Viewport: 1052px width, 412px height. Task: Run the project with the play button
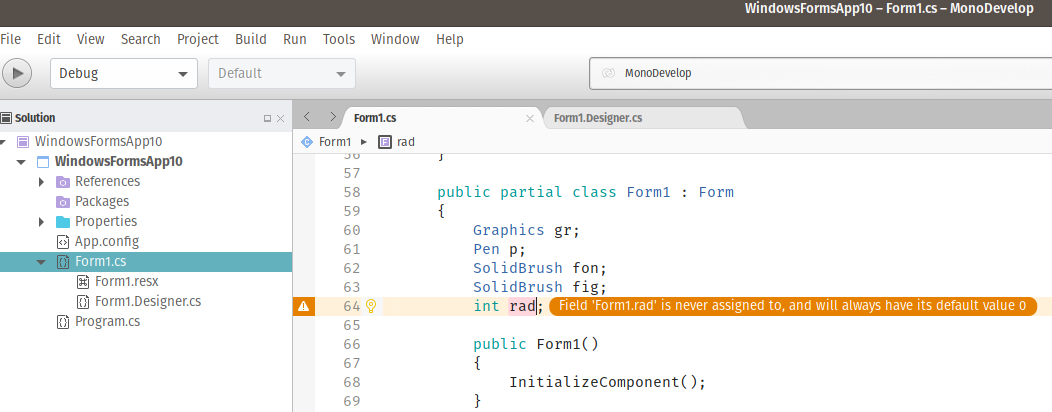tap(17, 73)
